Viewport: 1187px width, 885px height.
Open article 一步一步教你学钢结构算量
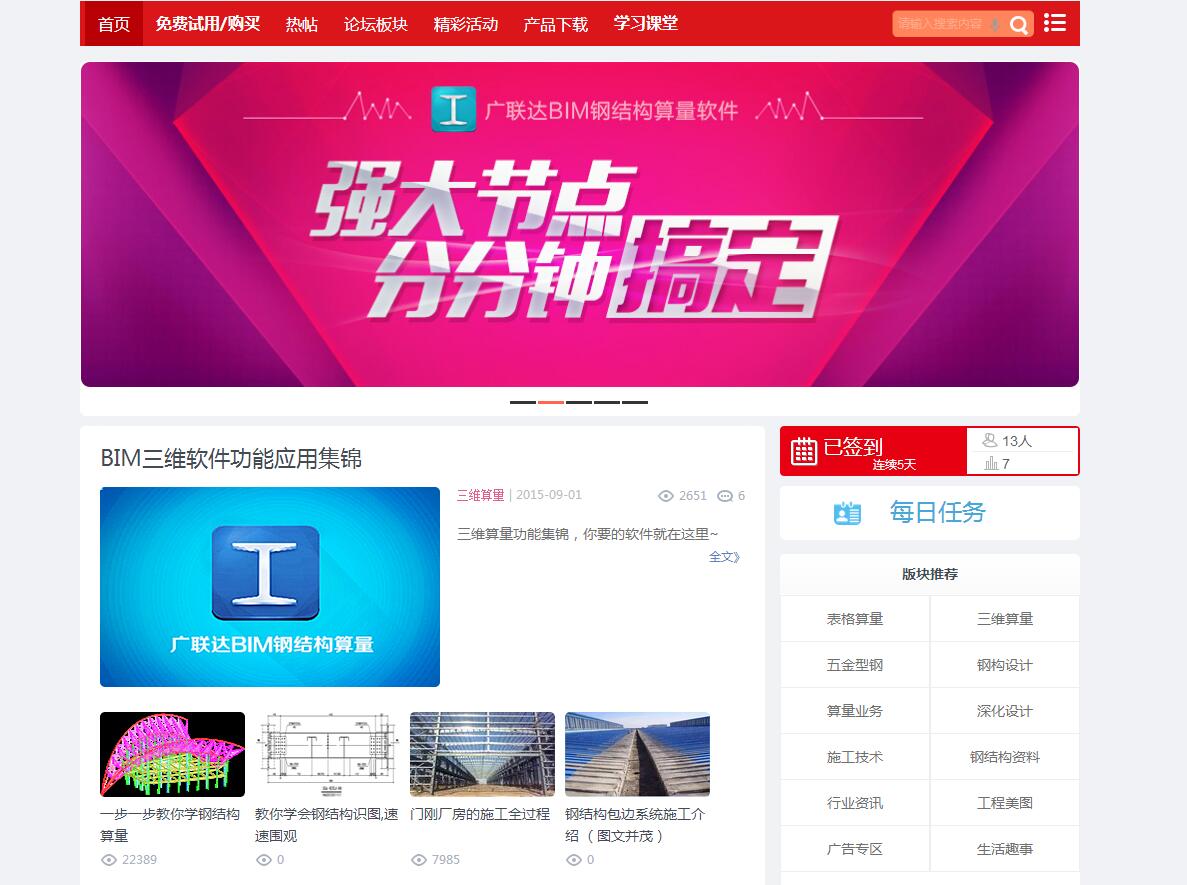[x=170, y=825]
